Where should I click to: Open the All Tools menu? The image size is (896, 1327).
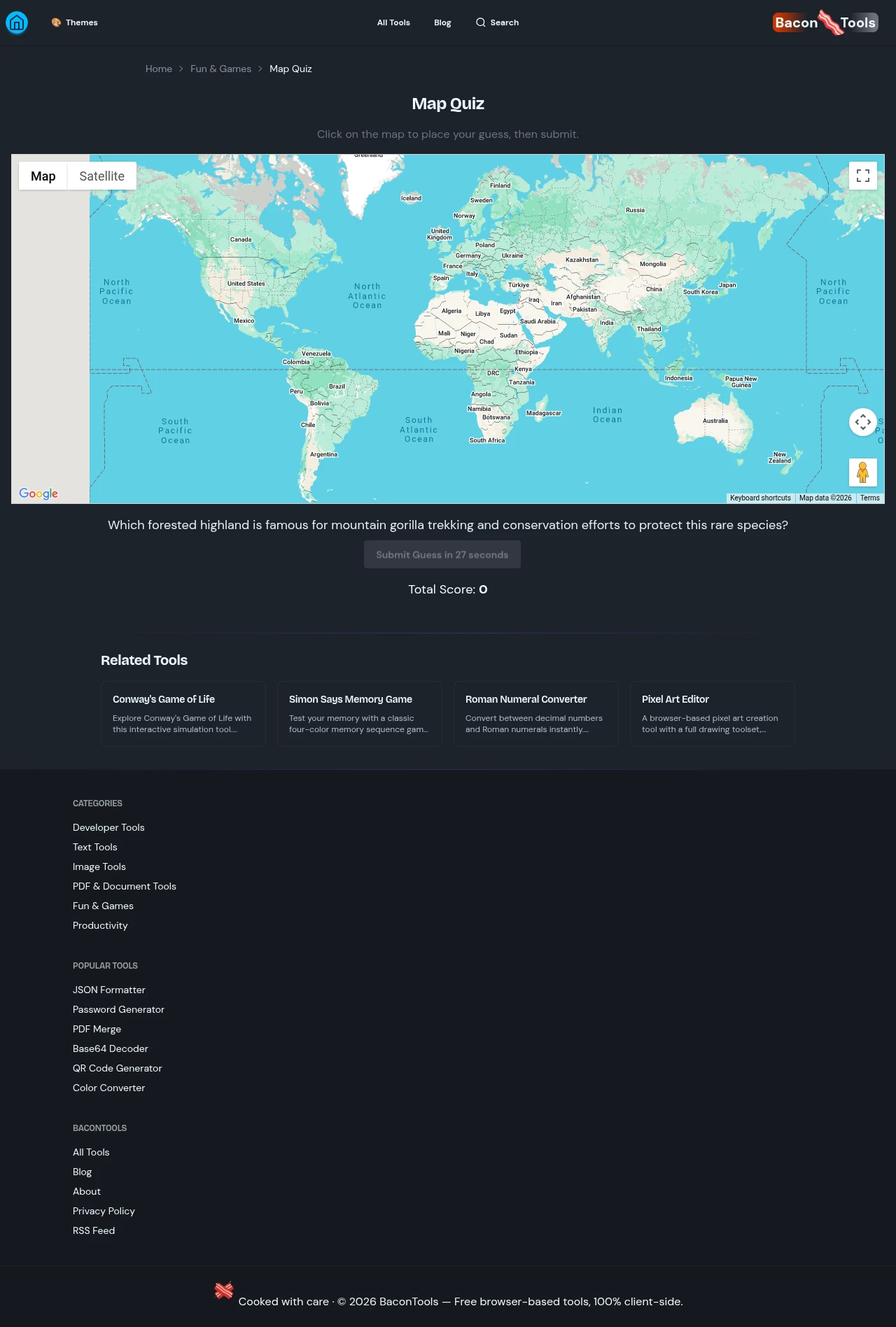click(x=393, y=22)
